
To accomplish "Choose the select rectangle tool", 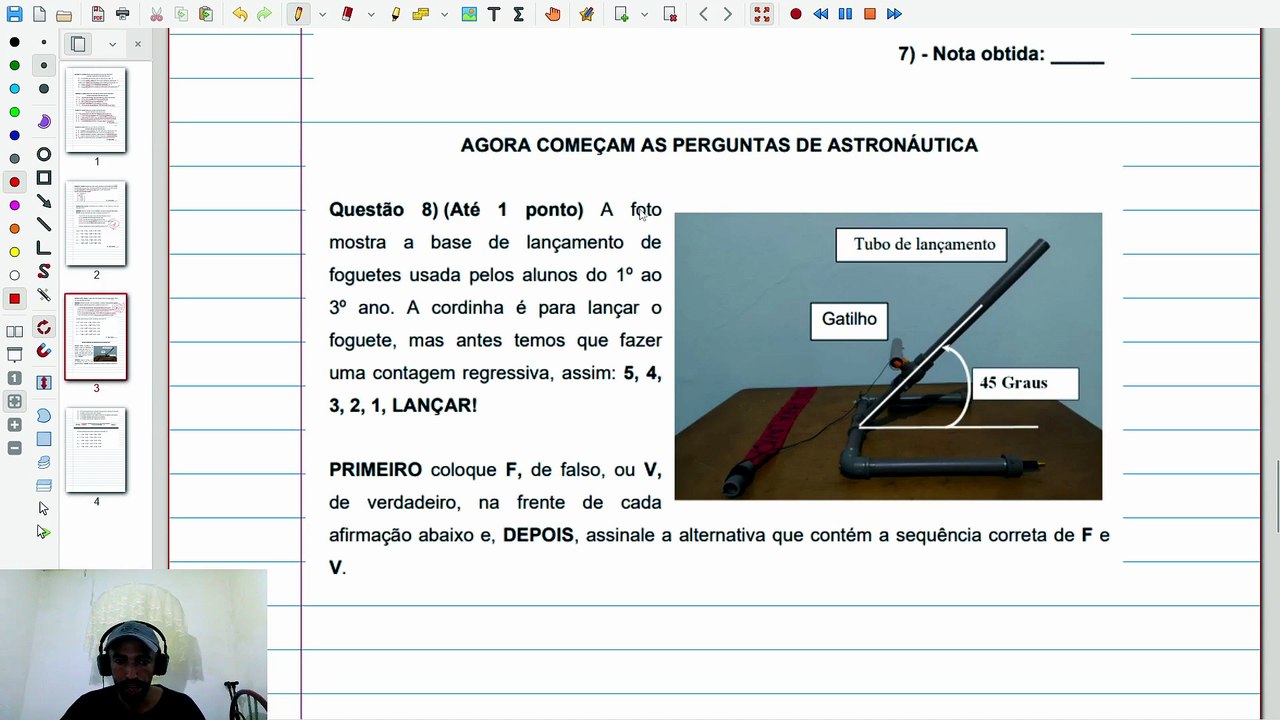I will point(44,439).
